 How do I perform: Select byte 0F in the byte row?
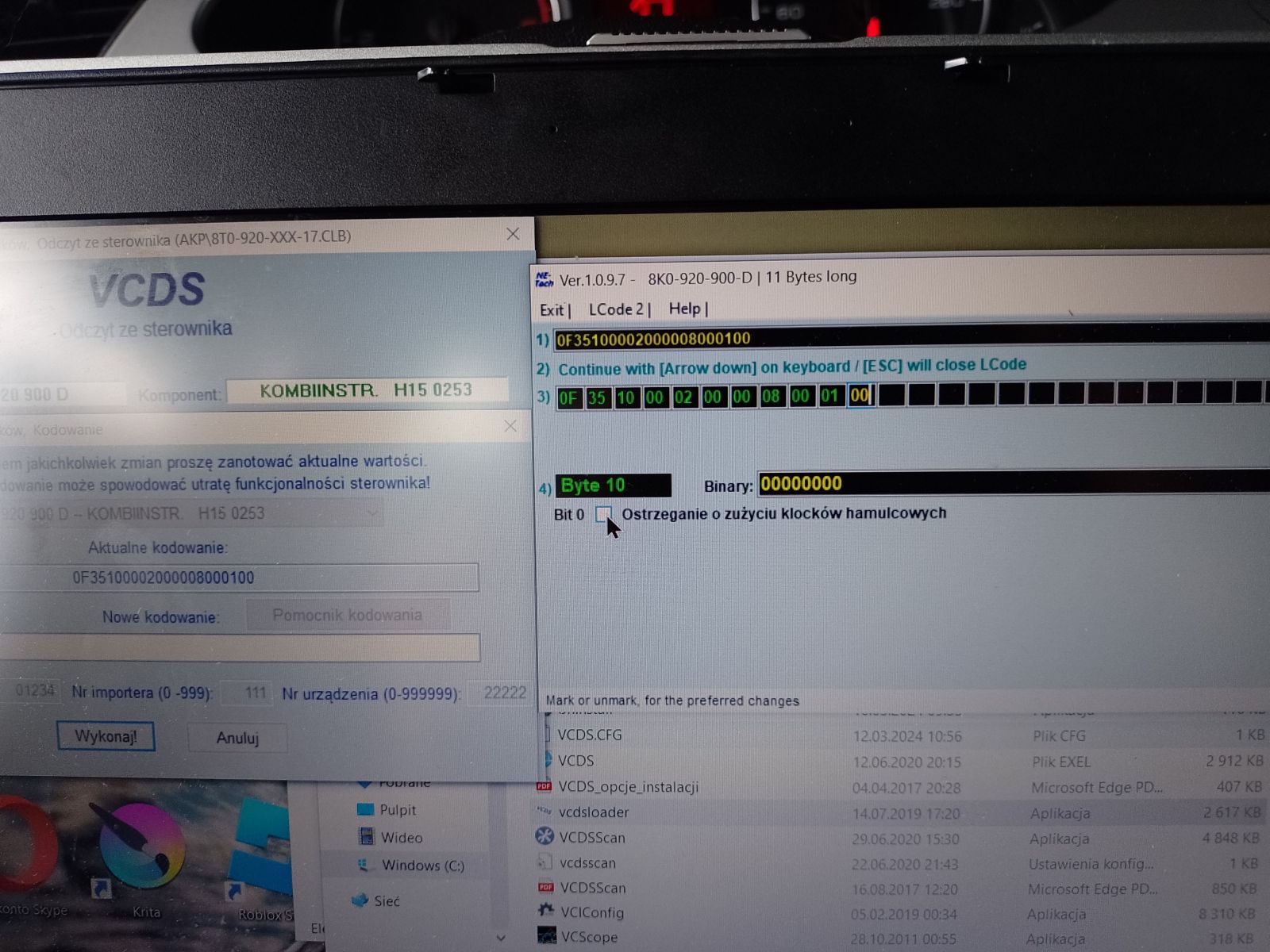568,397
